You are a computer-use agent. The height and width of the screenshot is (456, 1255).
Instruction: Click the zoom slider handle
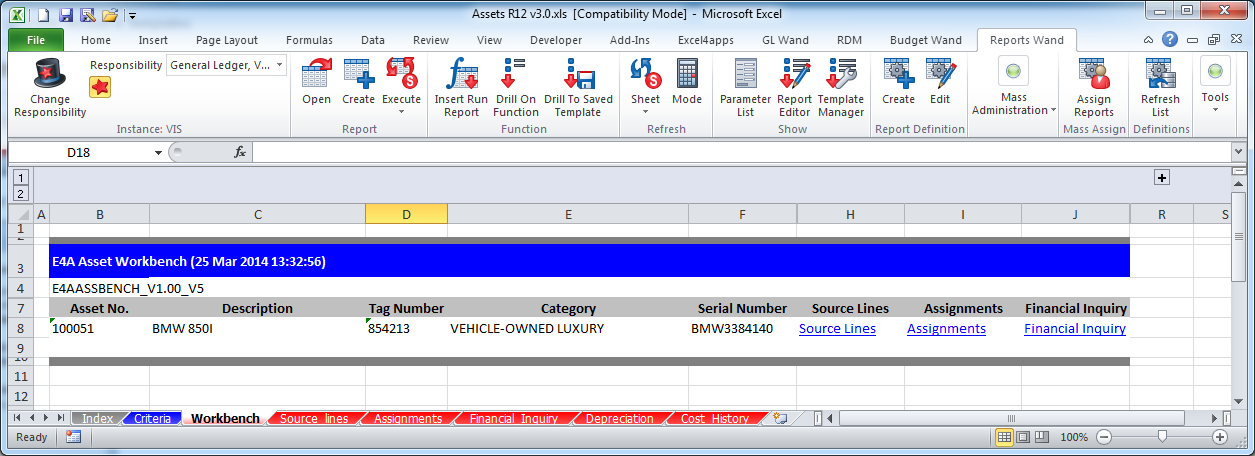1161,437
